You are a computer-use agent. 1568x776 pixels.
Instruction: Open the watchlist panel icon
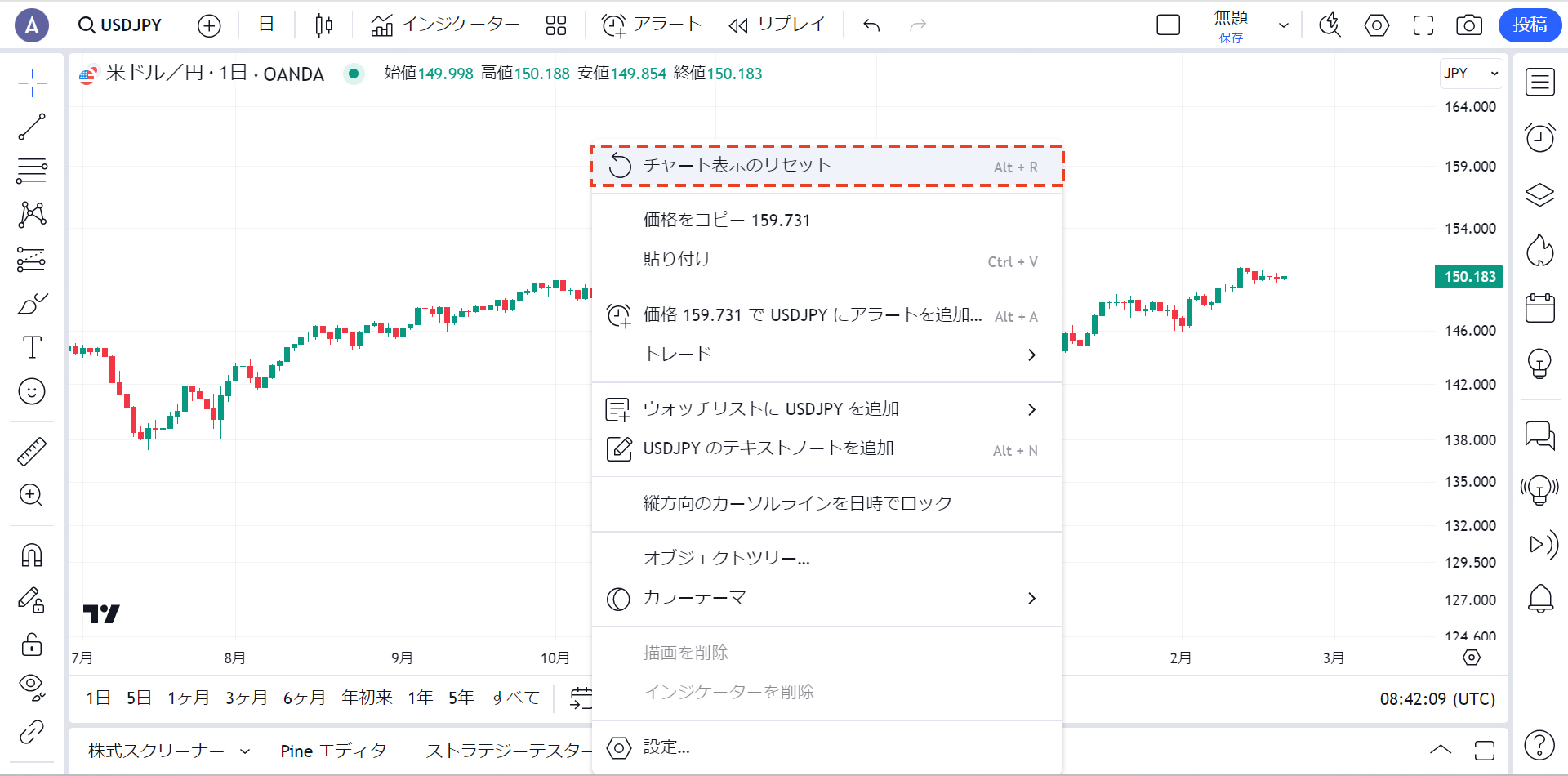(1540, 82)
